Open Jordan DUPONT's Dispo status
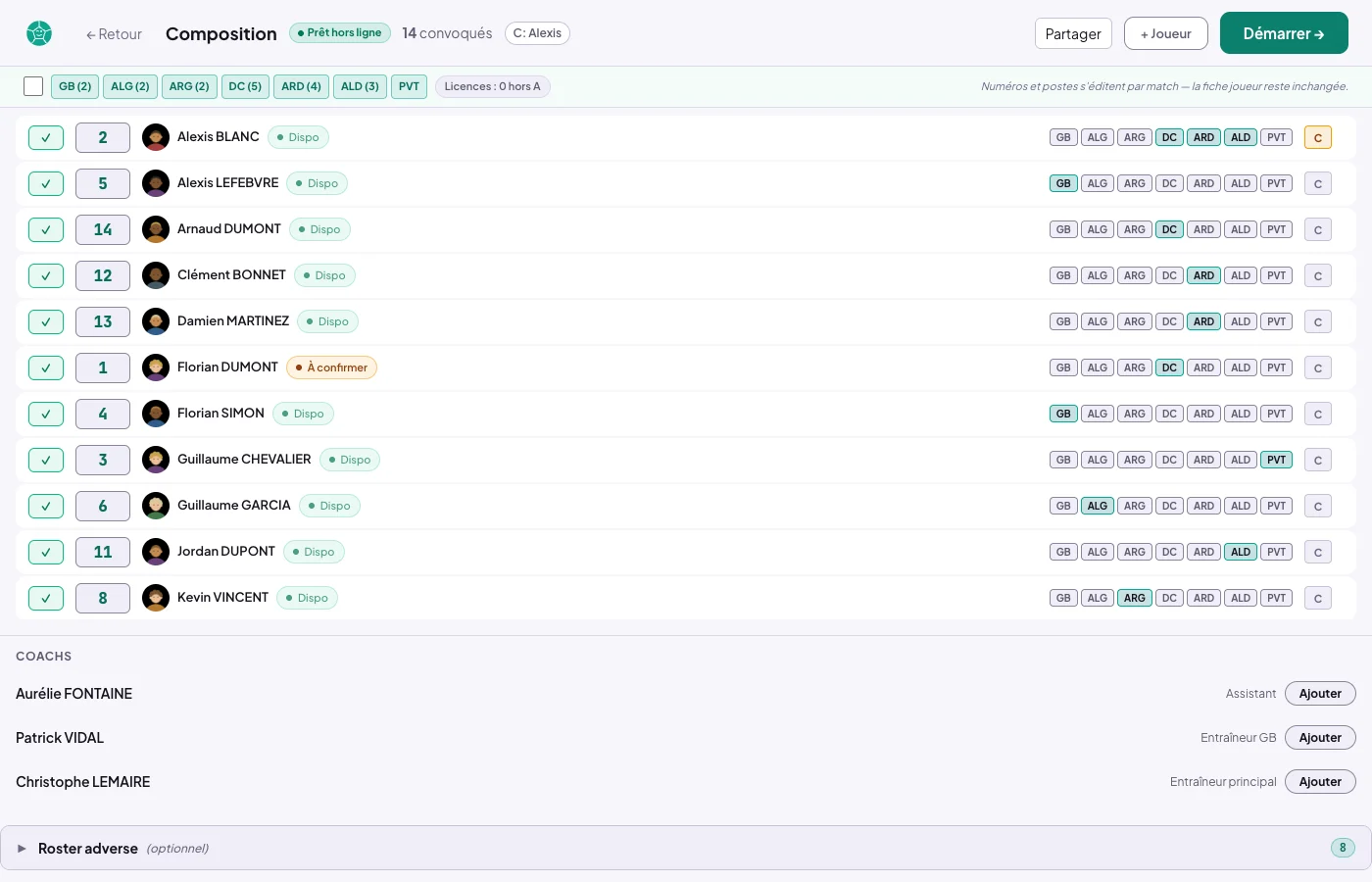The height and width of the screenshot is (882, 1372). tap(314, 552)
